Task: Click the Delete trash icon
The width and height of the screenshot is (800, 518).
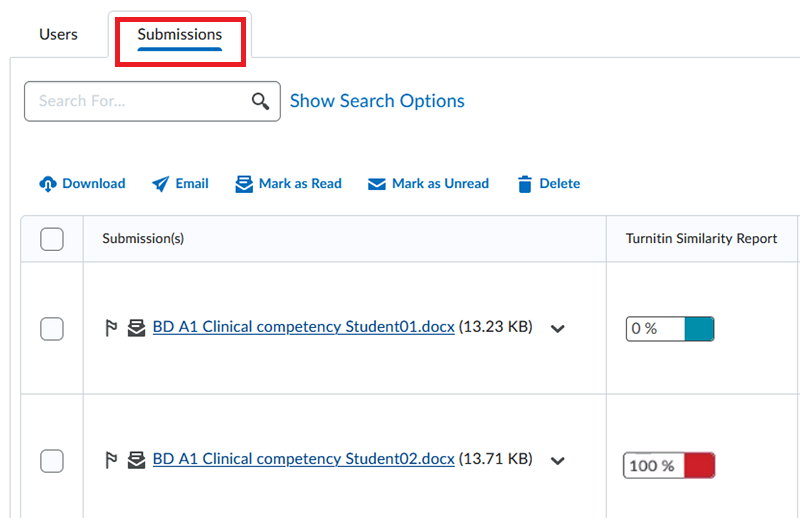Action: click(525, 184)
